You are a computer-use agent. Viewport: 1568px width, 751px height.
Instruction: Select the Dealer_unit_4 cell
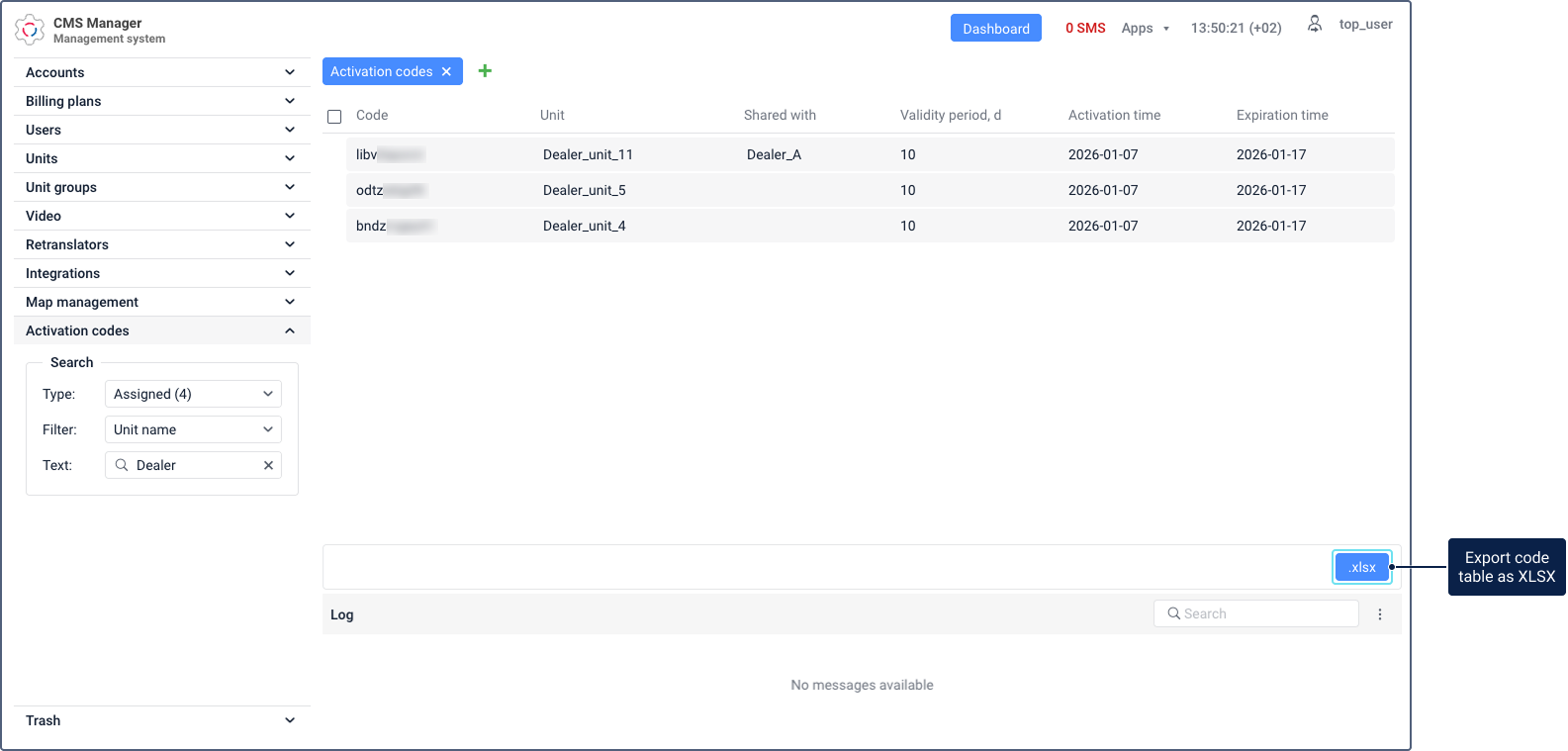(x=584, y=226)
